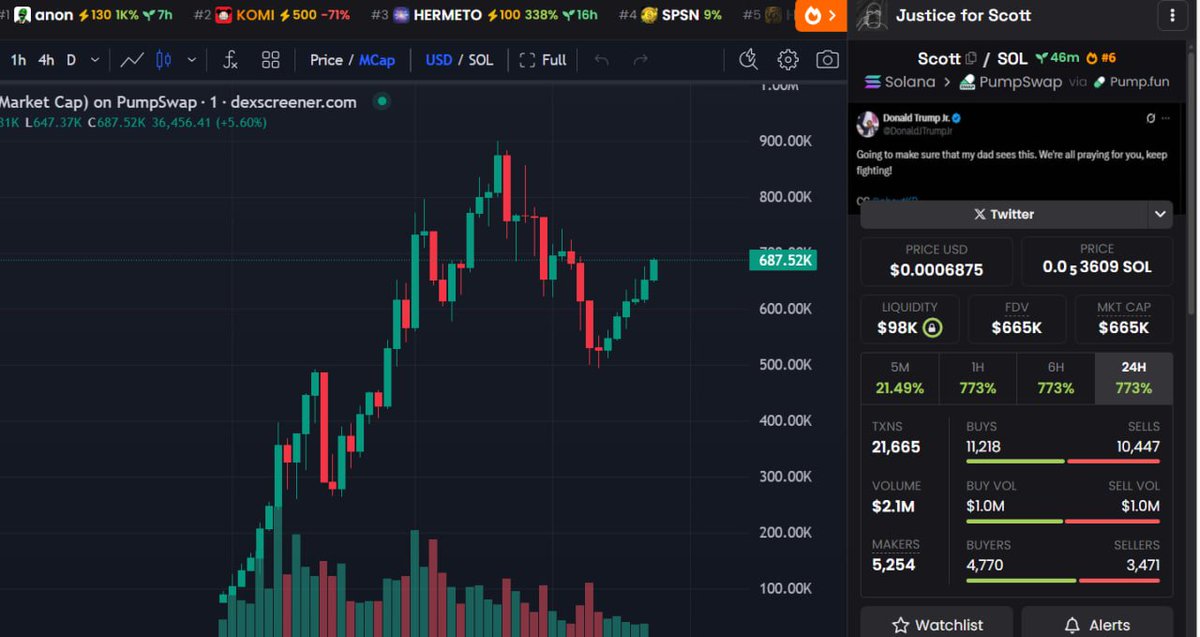Click the quick search icon in toolbar
The width and height of the screenshot is (1200, 637).
point(748,60)
